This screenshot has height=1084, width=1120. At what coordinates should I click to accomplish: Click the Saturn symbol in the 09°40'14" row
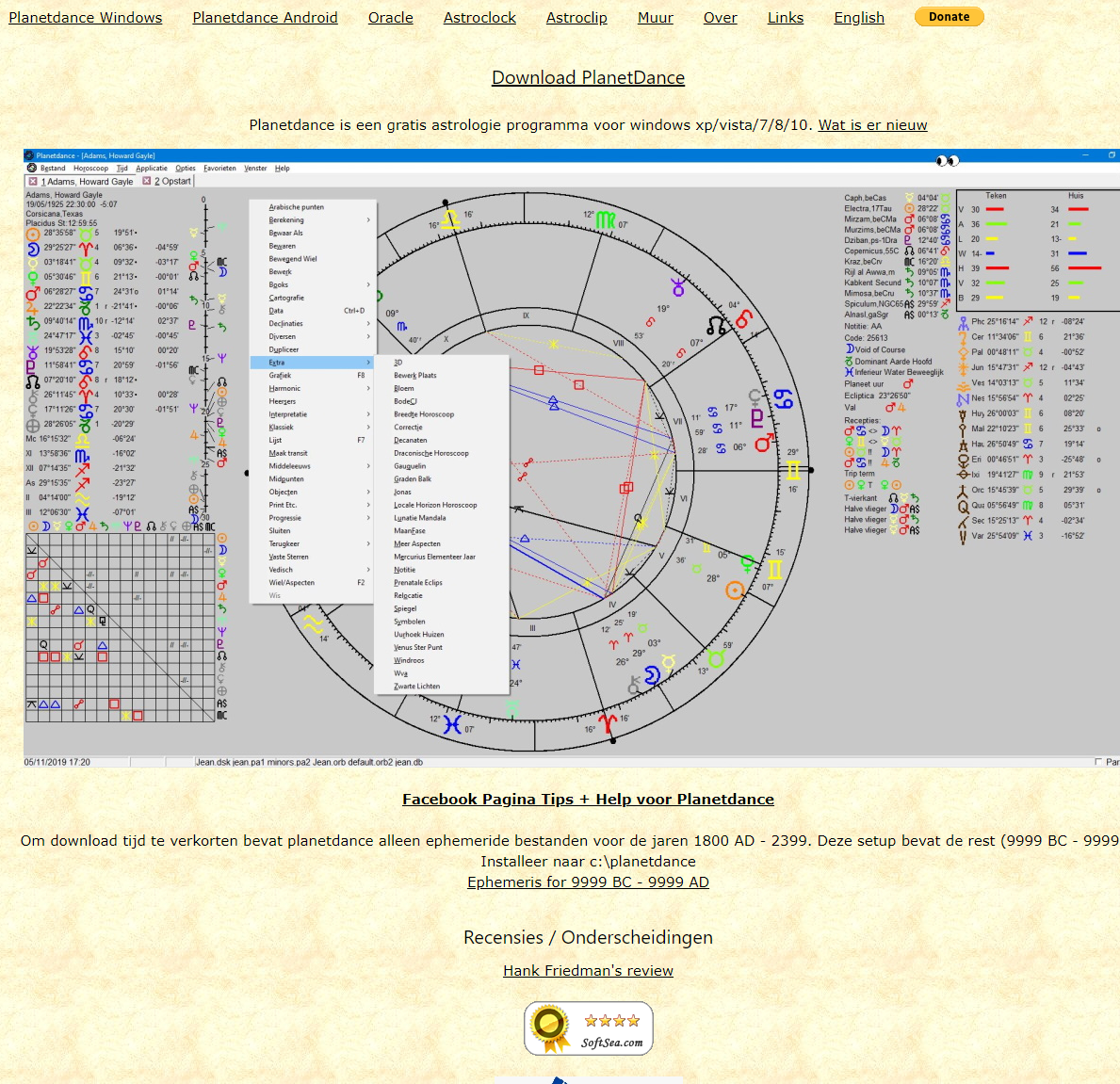(x=33, y=322)
